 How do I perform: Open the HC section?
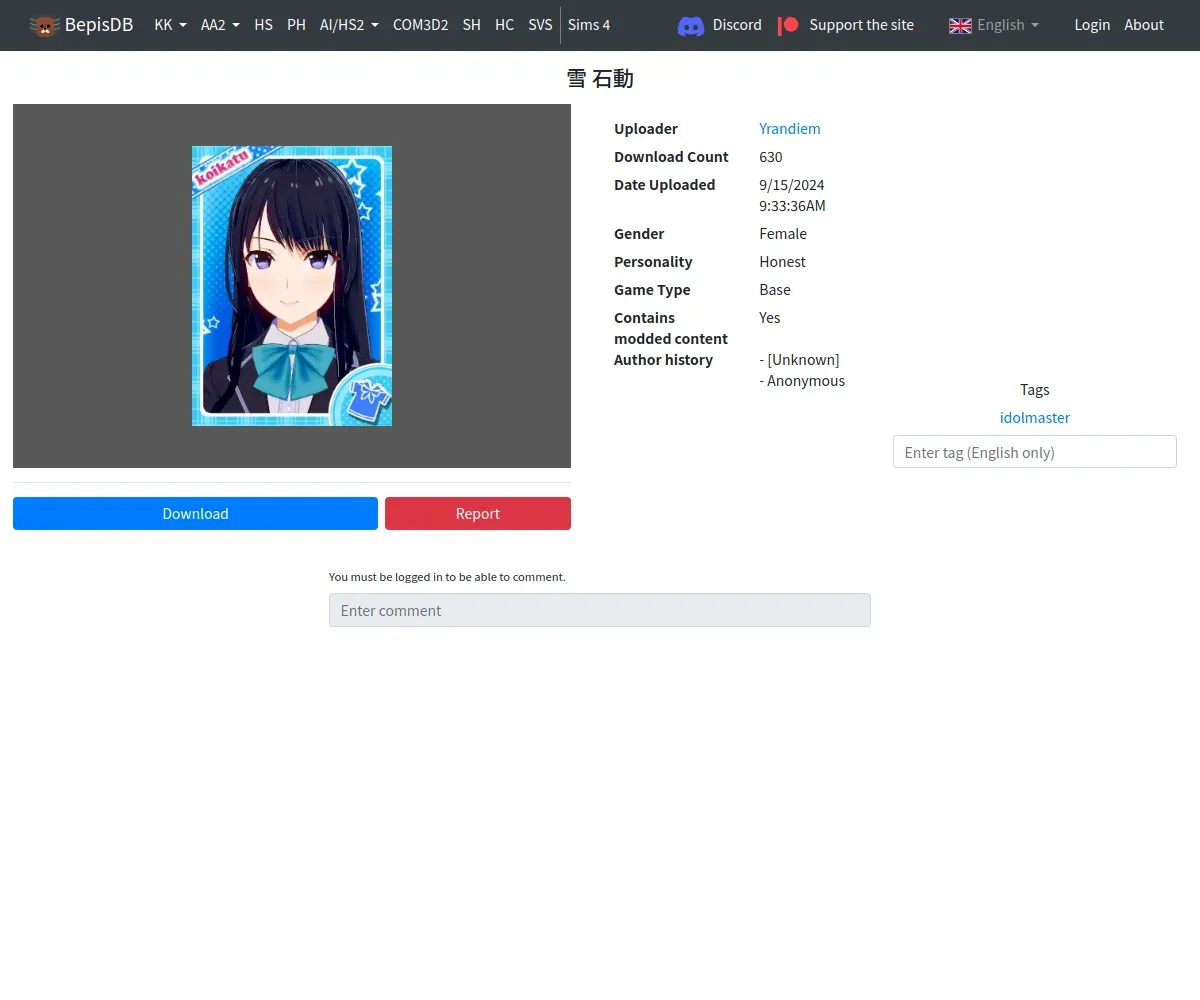pos(505,25)
